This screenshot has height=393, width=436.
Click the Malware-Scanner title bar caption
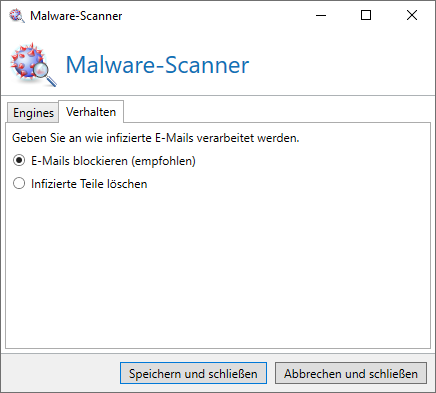tap(76, 16)
